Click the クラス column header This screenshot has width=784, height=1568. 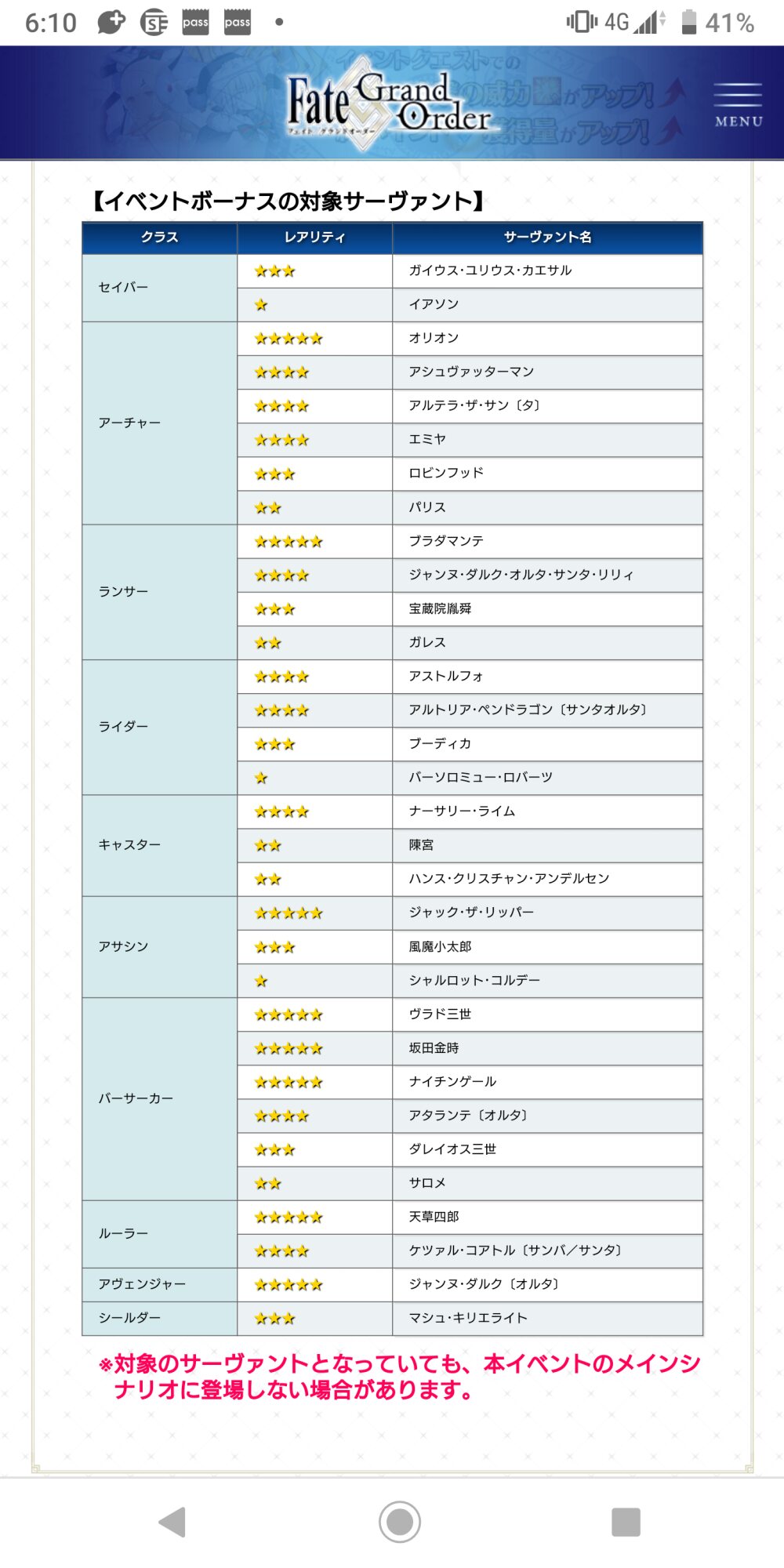(x=160, y=238)
